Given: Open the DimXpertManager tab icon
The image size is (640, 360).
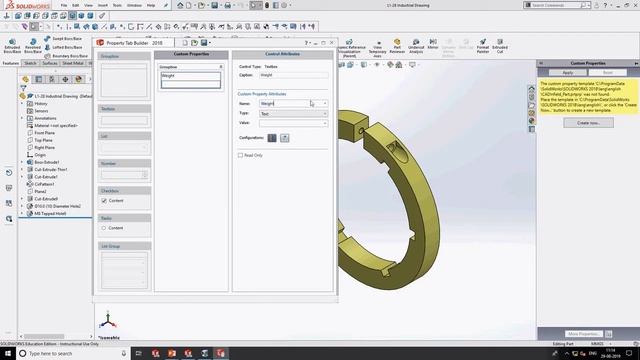Looking at the screenshot, I should [x=65, y=79].
